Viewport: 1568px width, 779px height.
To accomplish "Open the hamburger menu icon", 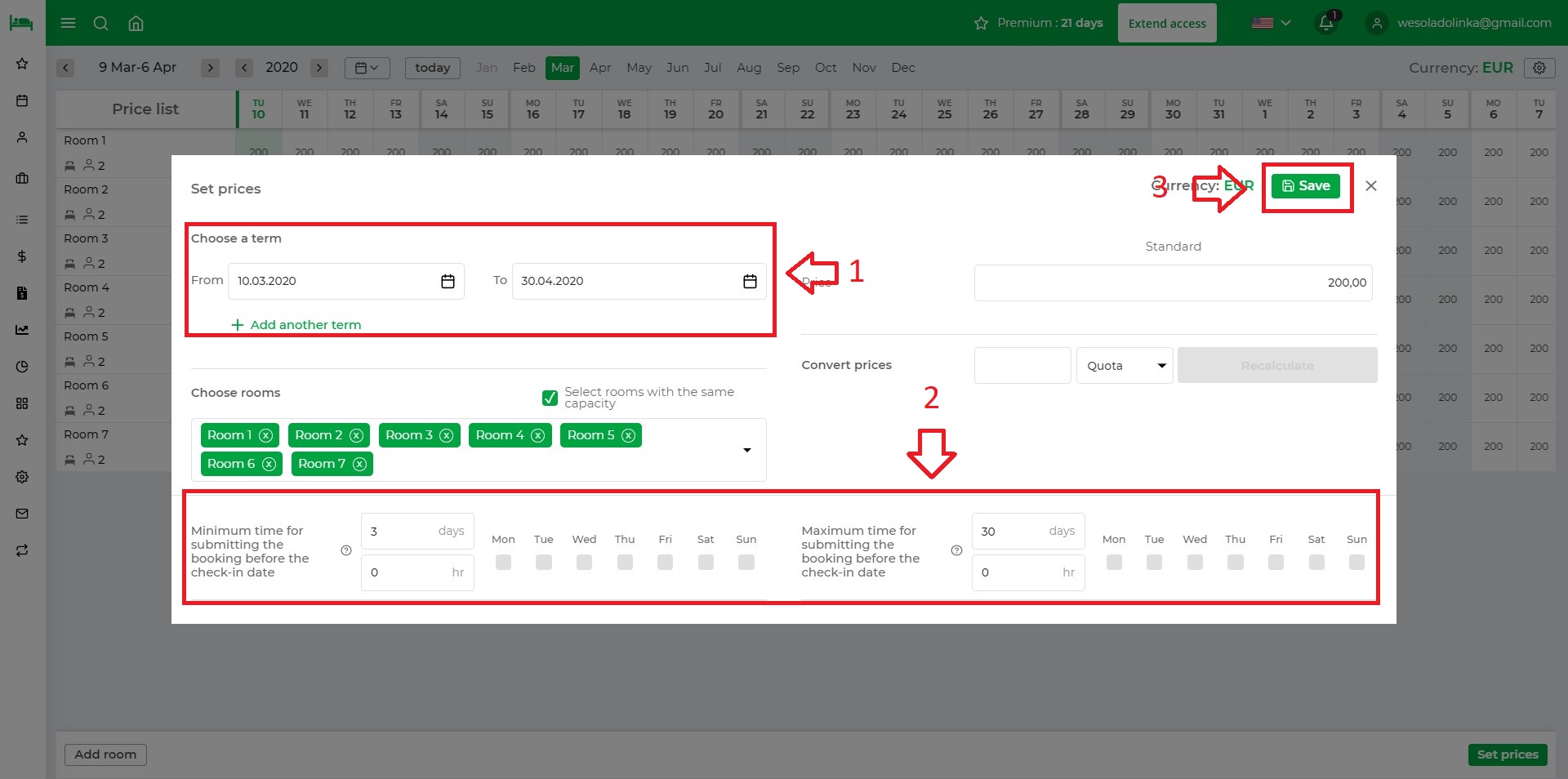I will coord(69,23).
